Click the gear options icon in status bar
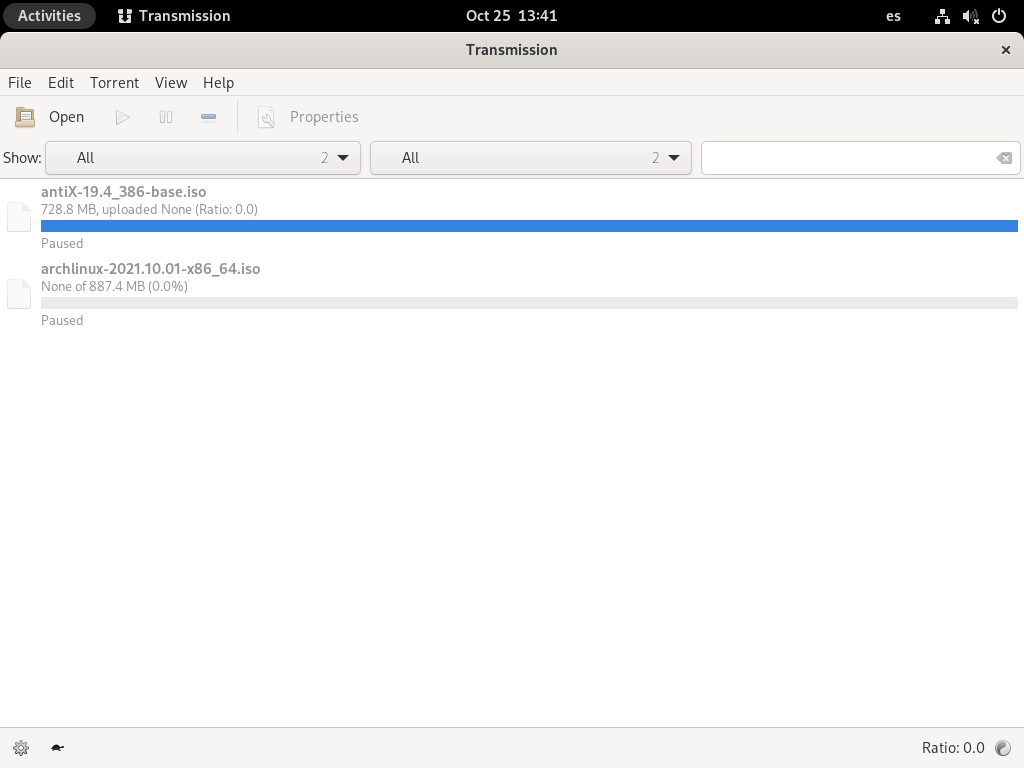 pos(21,748)
